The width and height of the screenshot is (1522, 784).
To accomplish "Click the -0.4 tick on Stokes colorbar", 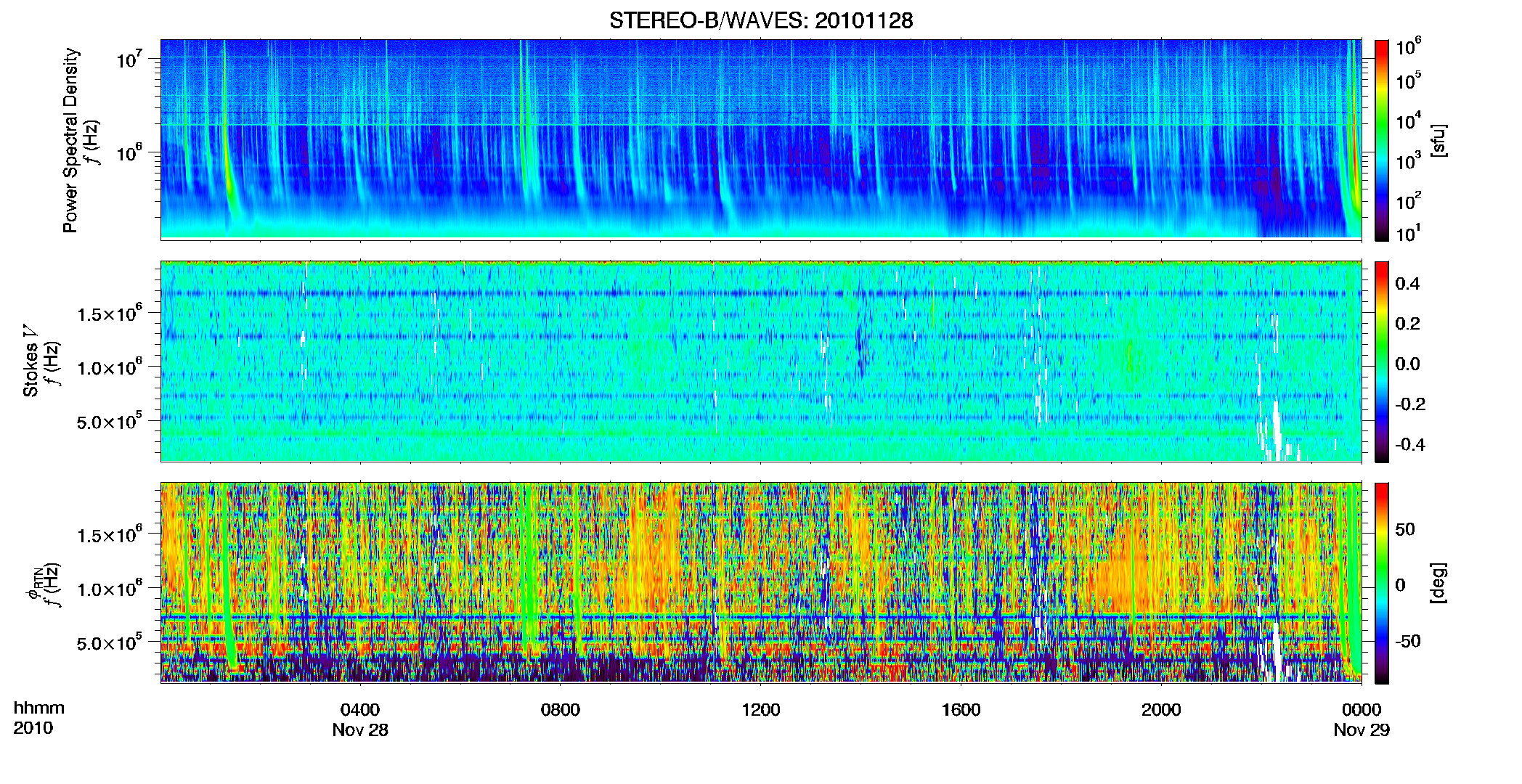I will tap(1409, 445).
